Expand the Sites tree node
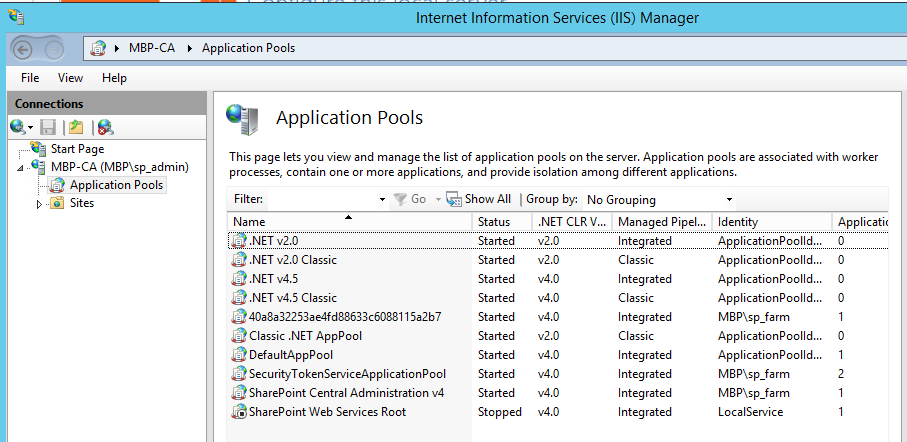This screenshot has height=442, width=907. coord(39,204)
